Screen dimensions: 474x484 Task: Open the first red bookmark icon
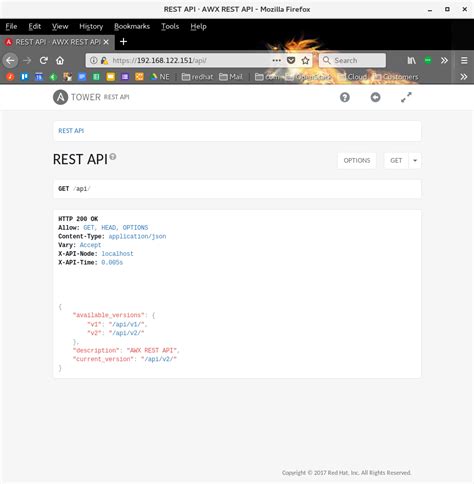10,77
